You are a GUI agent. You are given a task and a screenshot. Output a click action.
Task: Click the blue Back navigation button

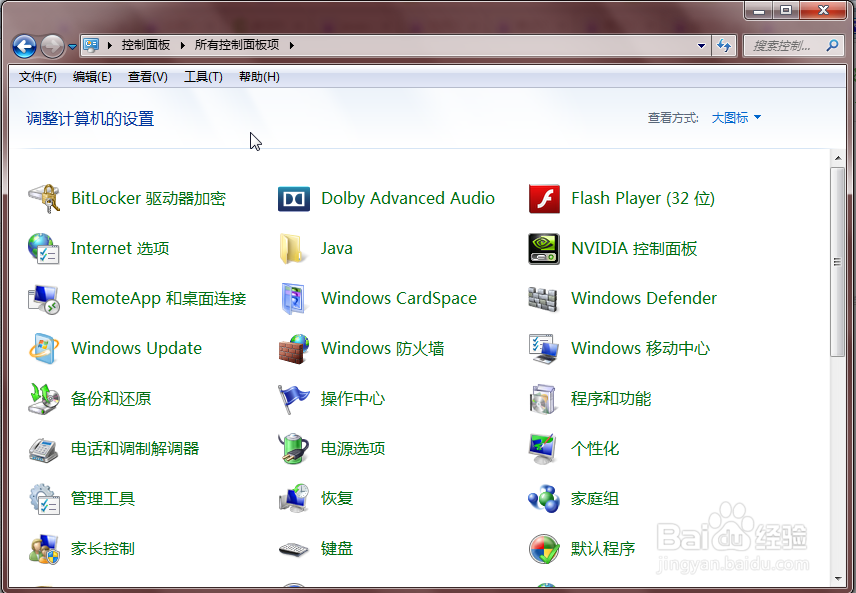(x=25, y=46)
